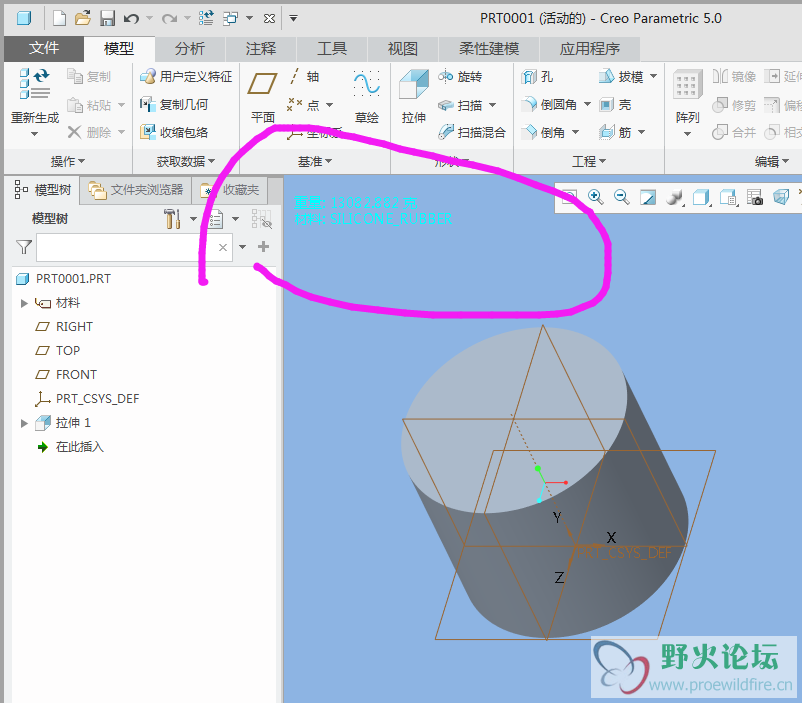Expand the 拉伸 1 tree node

pos(24,423)
